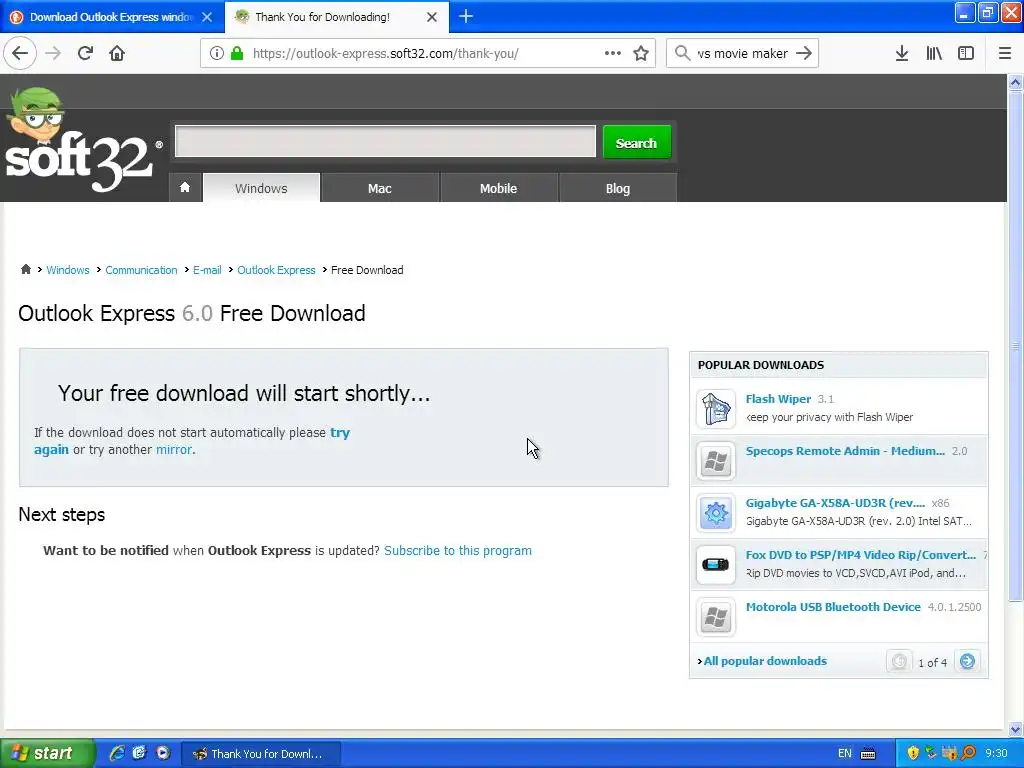The image size is (1024, 768).
Task: Open 'Fox DVD to PSP/MP4 Video Rip' link
Action: 861,554
